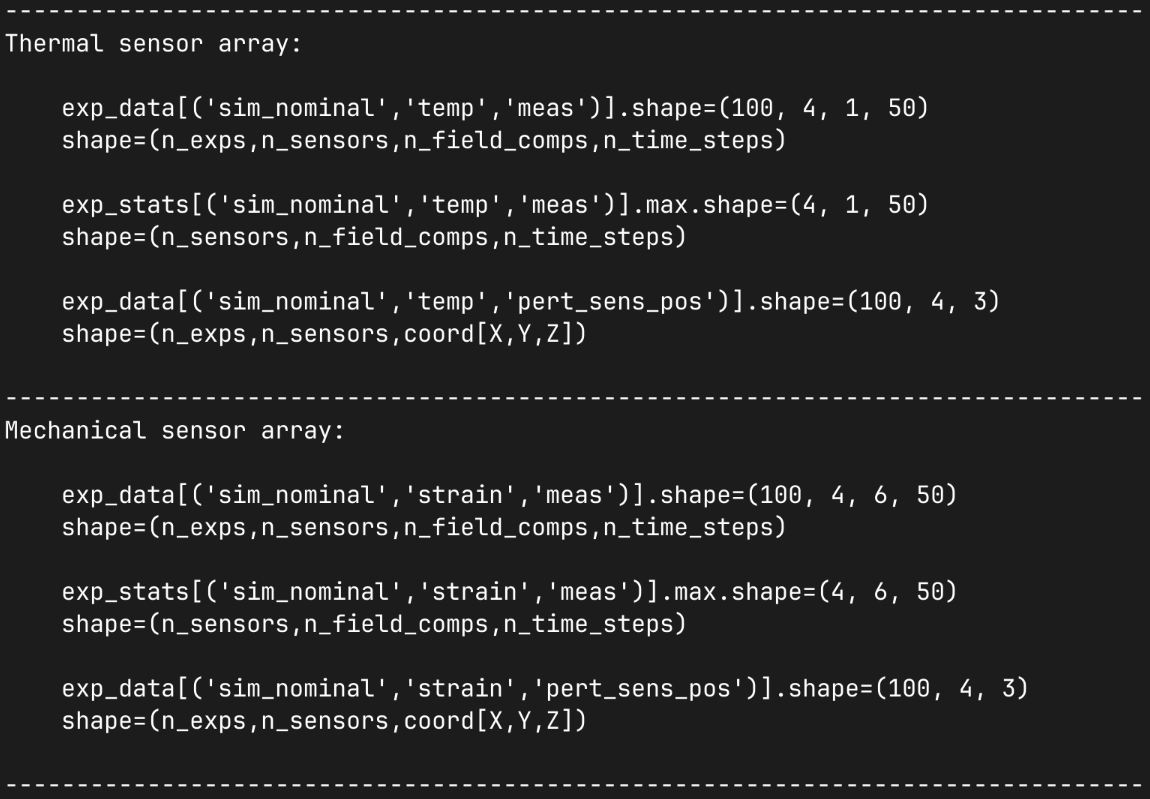Screen dimensions: 1150x799
Task: Click the first n_exps shape description under Thermal
Action: coord(424,140)
